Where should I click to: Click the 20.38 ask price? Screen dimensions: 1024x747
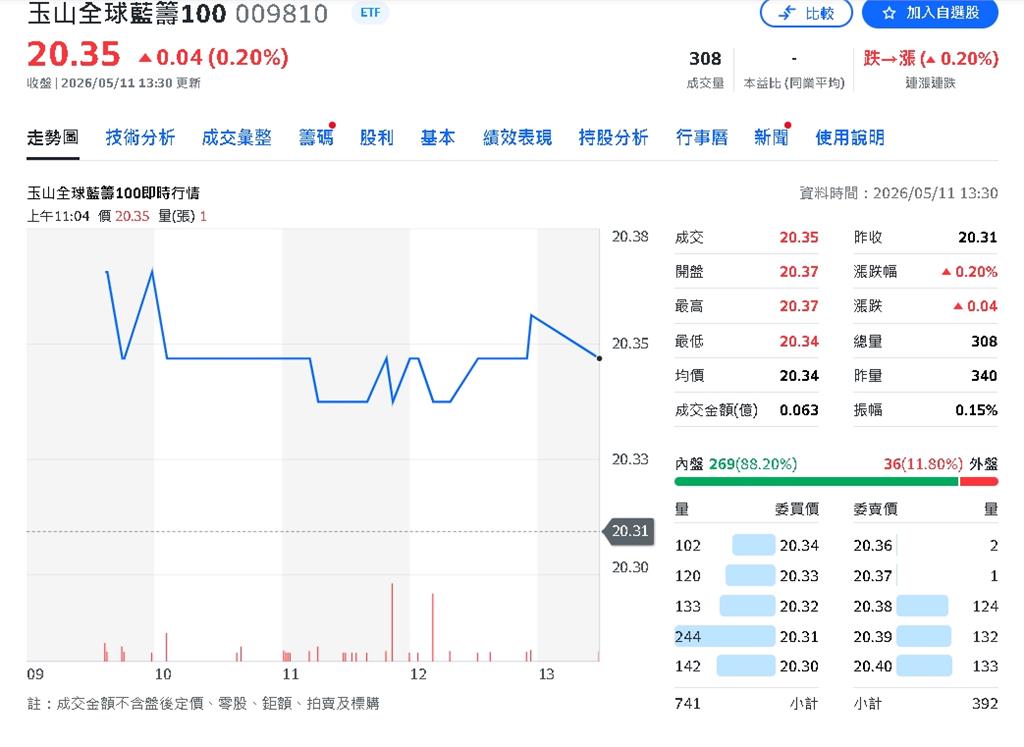pos(872,607)
